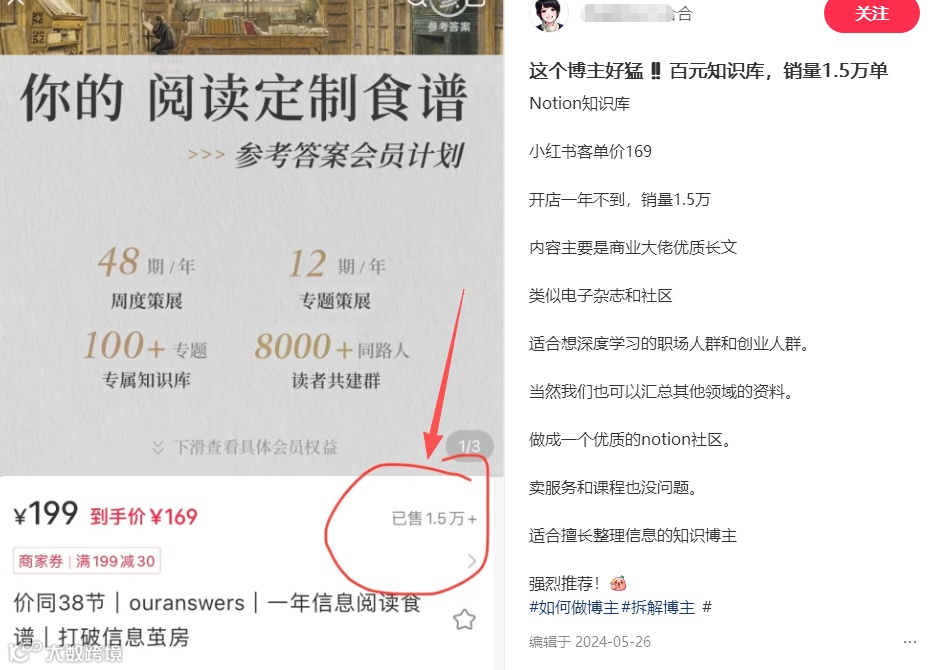Open the author's profile avatar
Screen dimensions: 937x670
(548, 14)
